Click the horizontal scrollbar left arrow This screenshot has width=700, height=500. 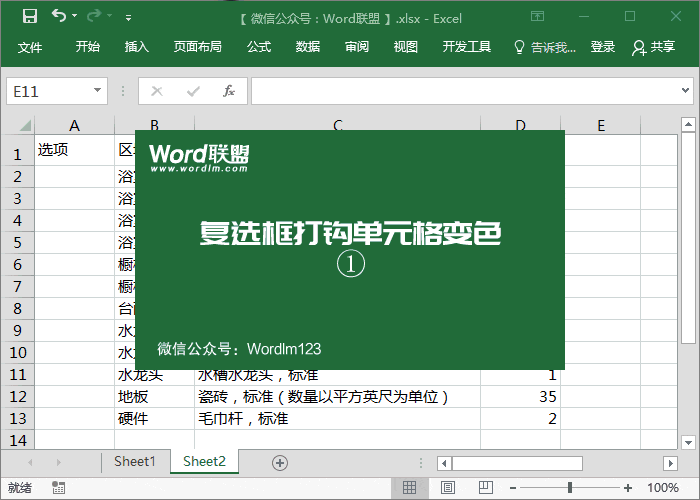(x=444, y=463)
